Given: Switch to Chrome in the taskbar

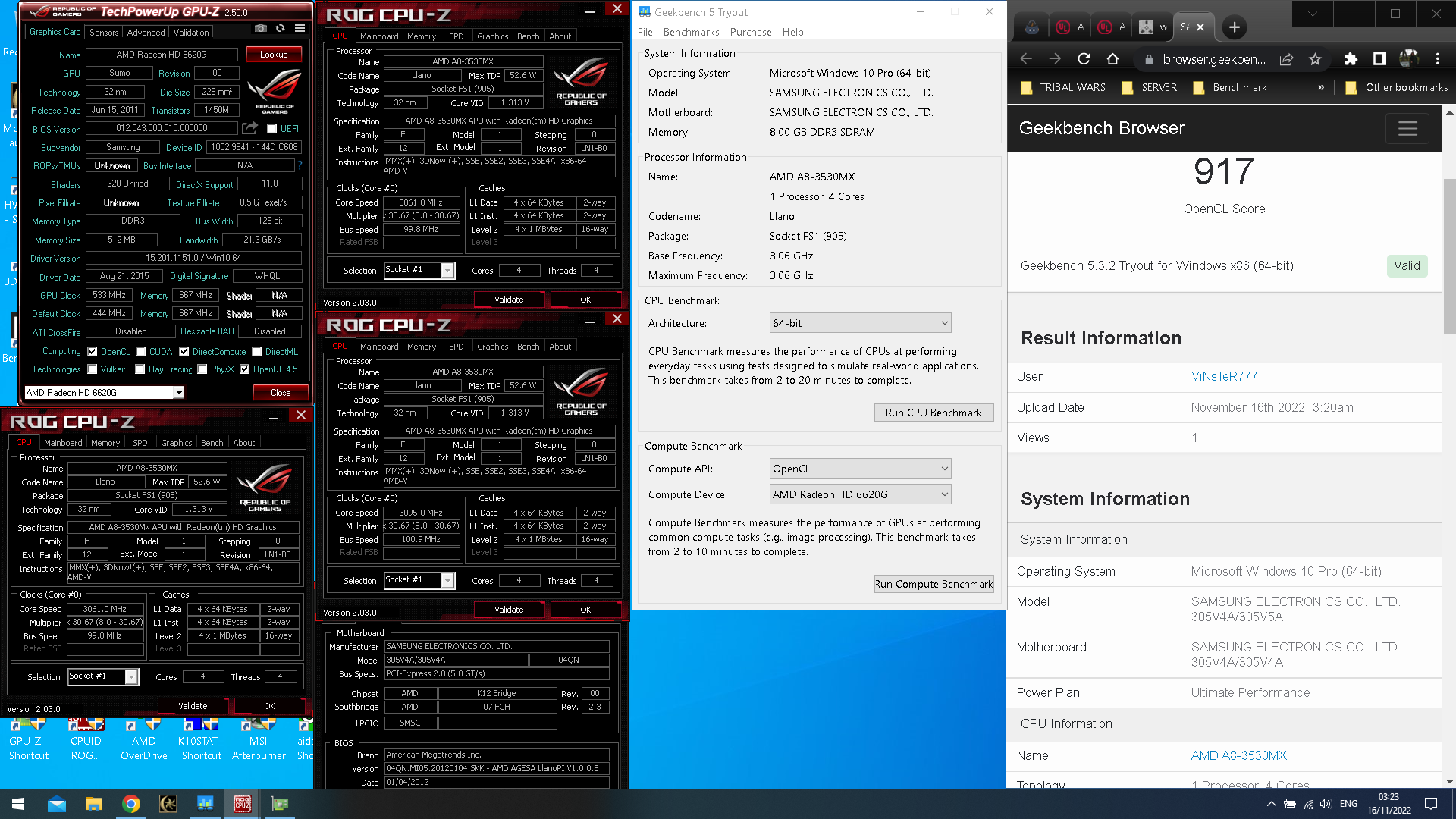Looking at the screenshot, I should coord(131,804).
